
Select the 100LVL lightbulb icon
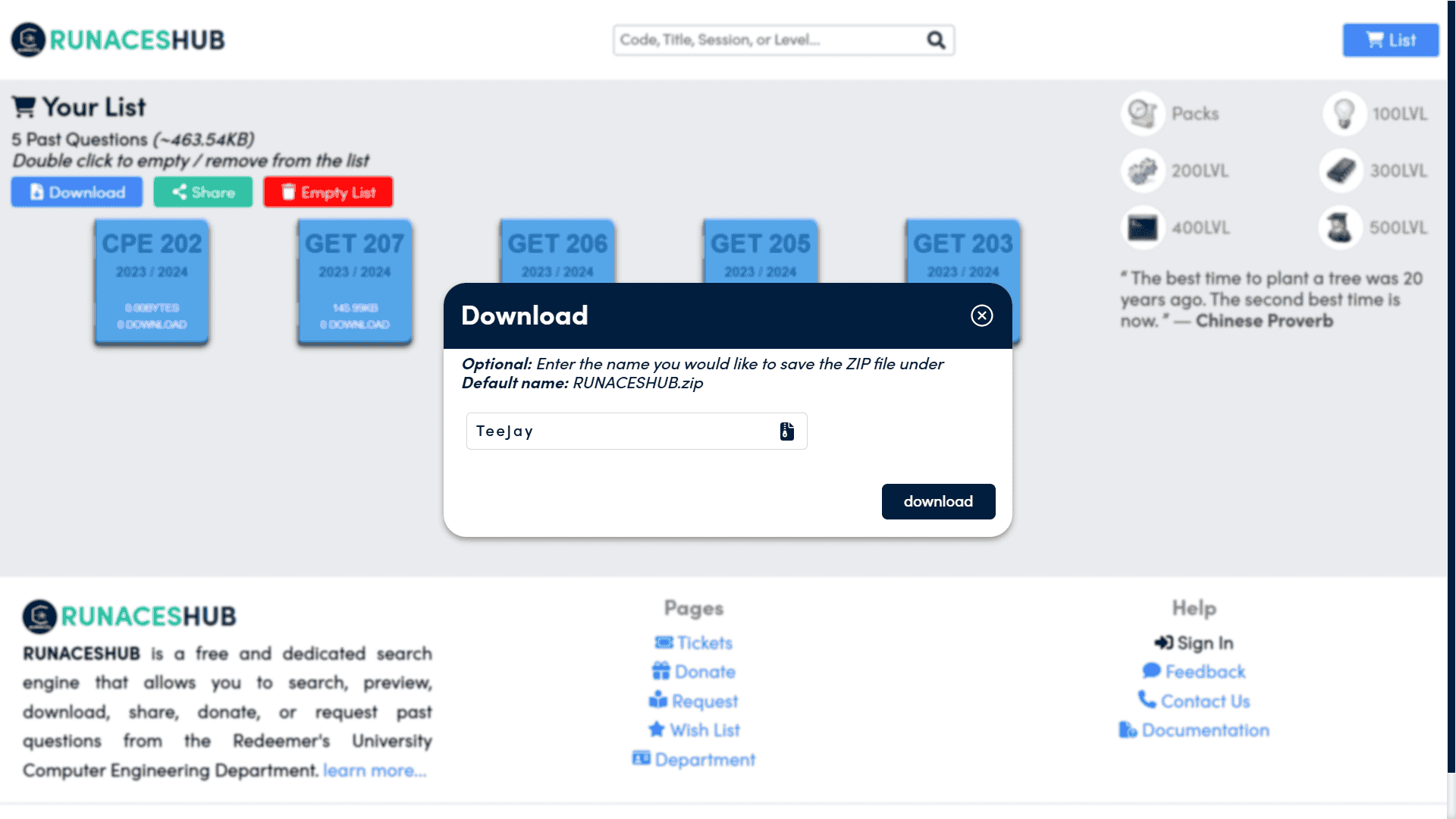[x=1345, y=114]
